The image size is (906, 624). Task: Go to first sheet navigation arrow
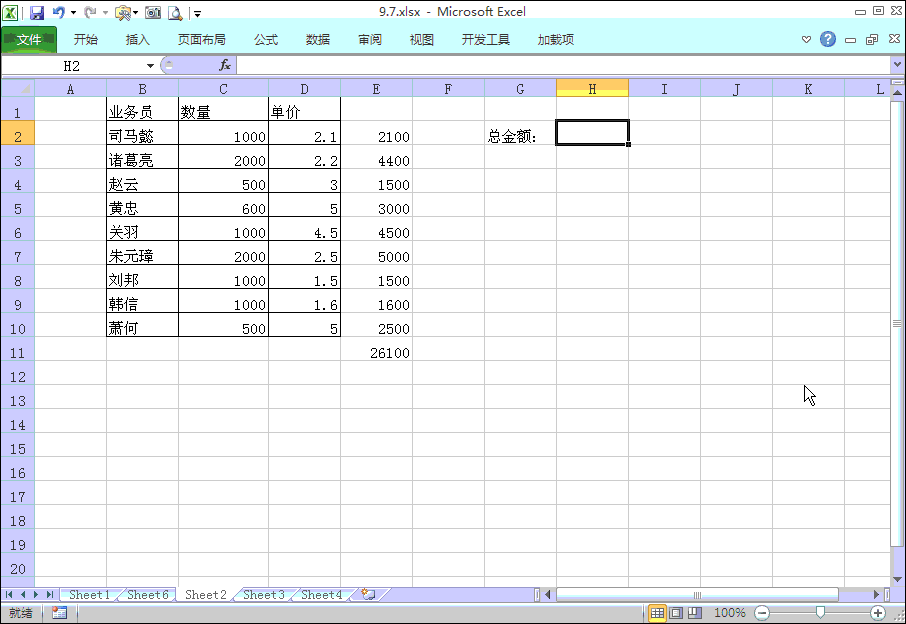click(x=9, y=594)
